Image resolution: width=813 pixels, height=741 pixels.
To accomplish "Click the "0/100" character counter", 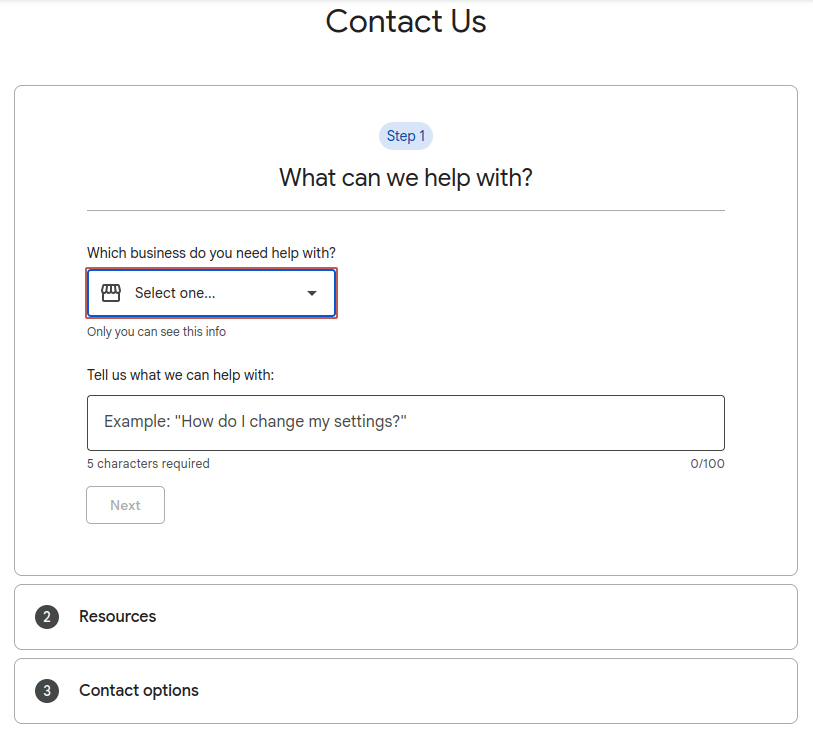I will 708,463.
